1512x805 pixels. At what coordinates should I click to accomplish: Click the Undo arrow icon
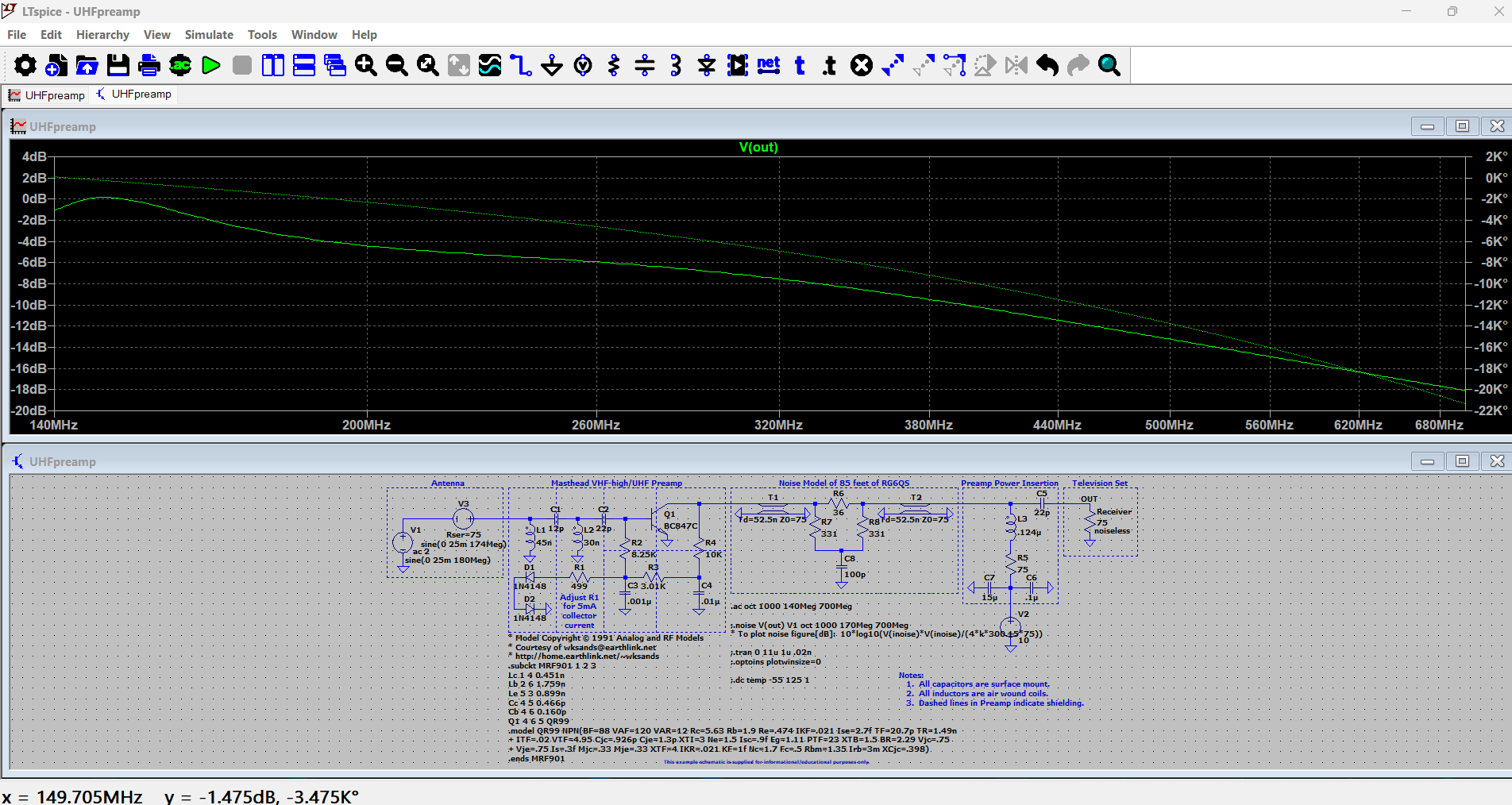pyautogui.click(x=1047, y=65)
